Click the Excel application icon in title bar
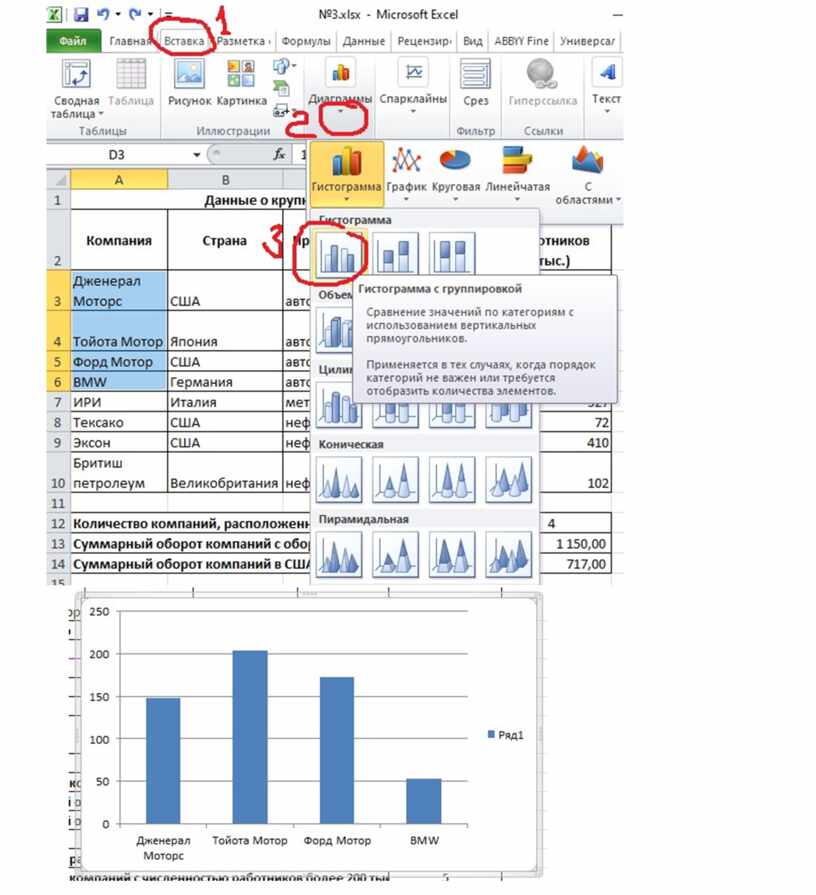 pyautogui.click(x=55, y=14)
